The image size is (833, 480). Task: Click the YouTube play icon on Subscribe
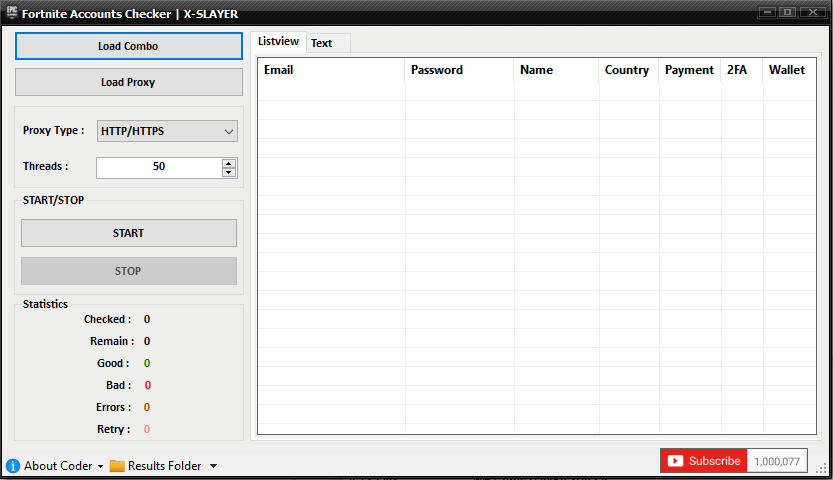pos(675,461)
